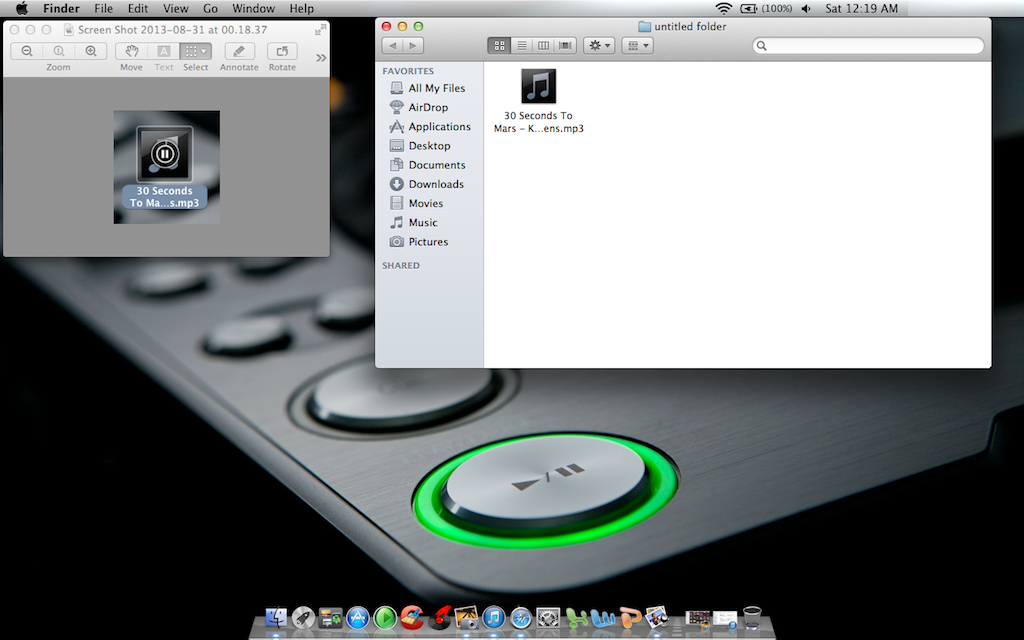The height and width of the screenshot is (640, 1024).
Task: Click search magnifier icon in Finder
Action: pos(761,46)
